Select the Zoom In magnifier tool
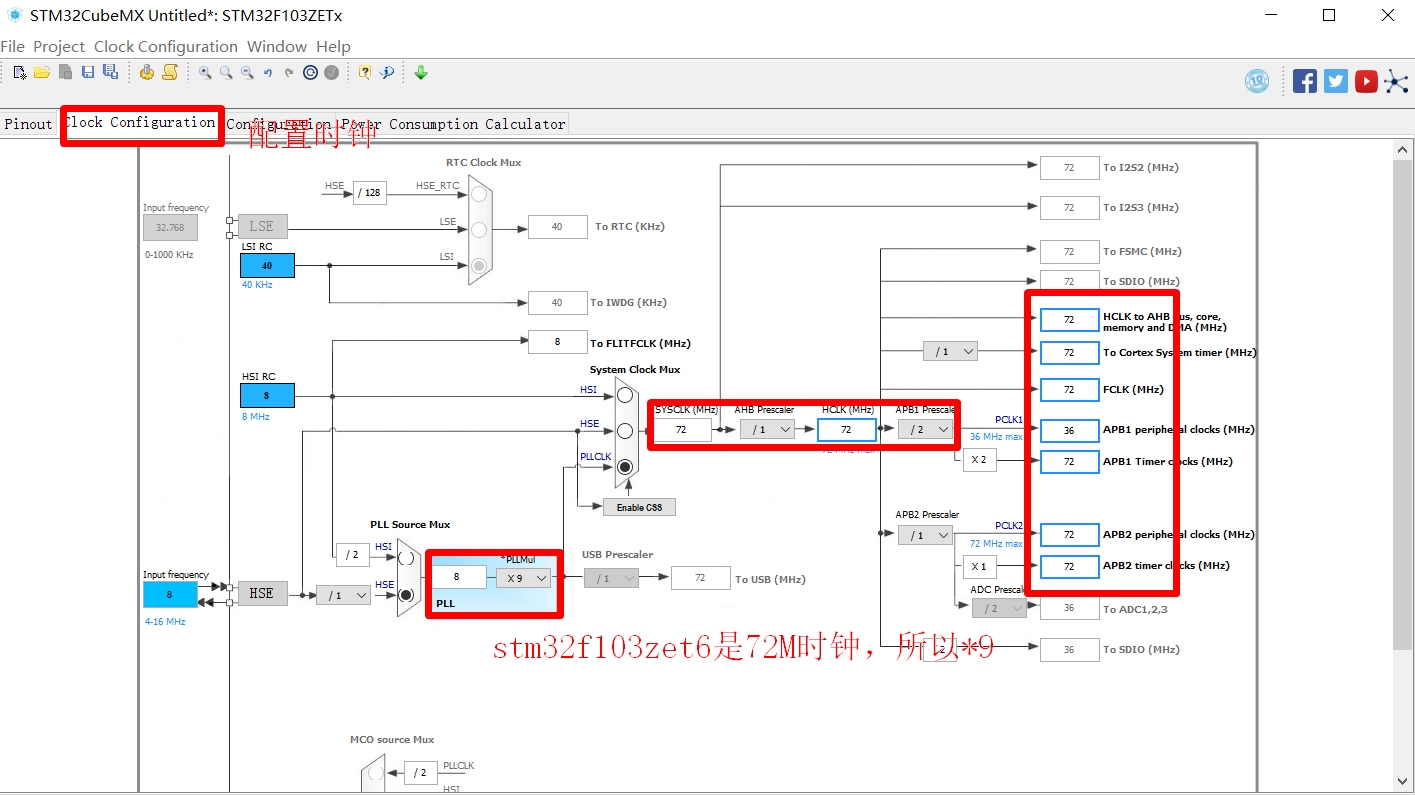 point(205,72)
